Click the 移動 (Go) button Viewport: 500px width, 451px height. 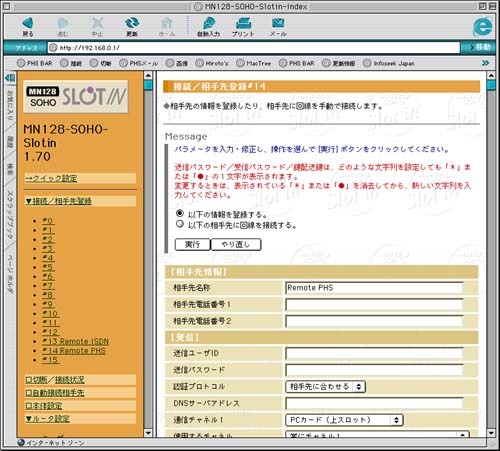tap(479, 47)
